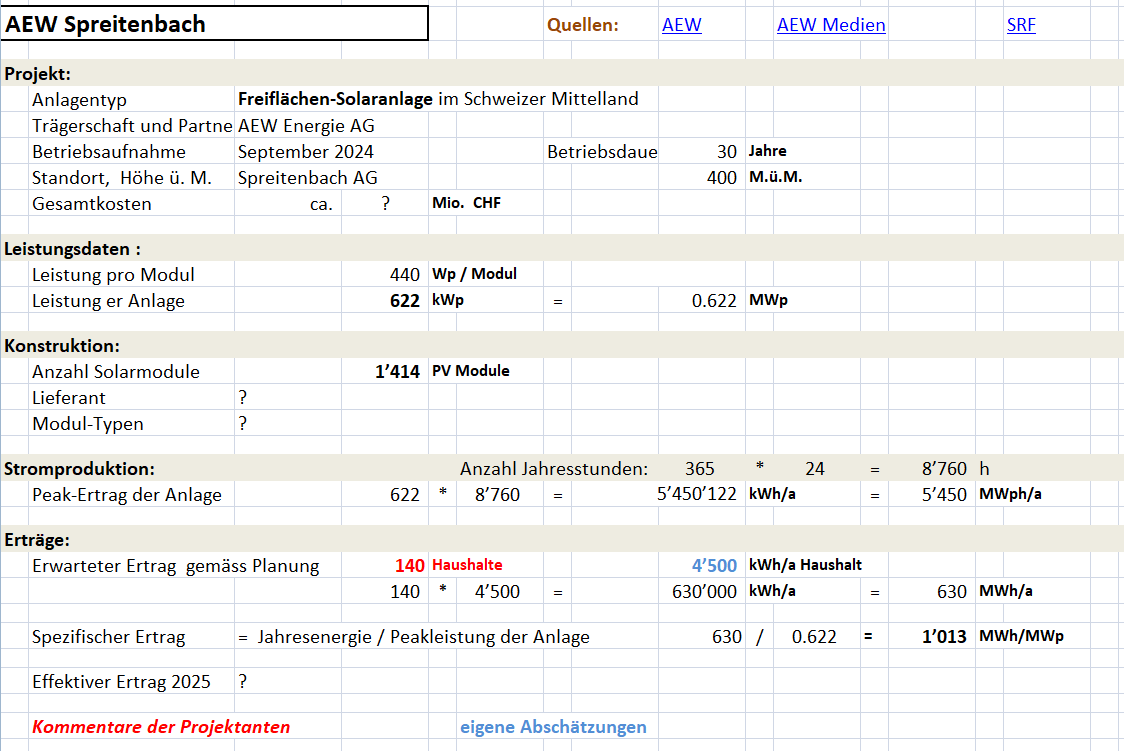Click the 'Gesamtkosten' label
Viewport: 1124px width, 751px height.
click(x=92, y=204)
